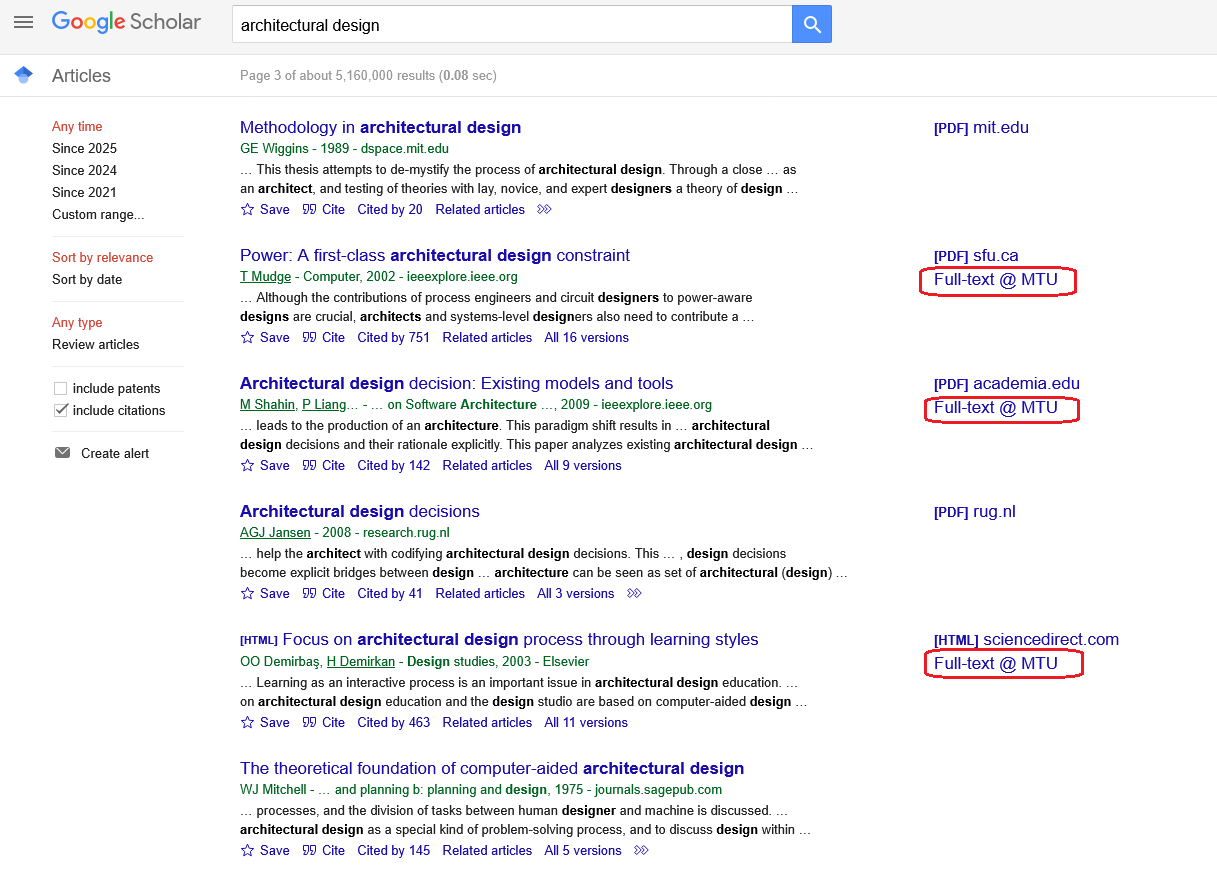Image resolution: width=1217 pixels, height=870 pixels.
Task: Click Cited by 463 link
Action: [x=393, y=722]
